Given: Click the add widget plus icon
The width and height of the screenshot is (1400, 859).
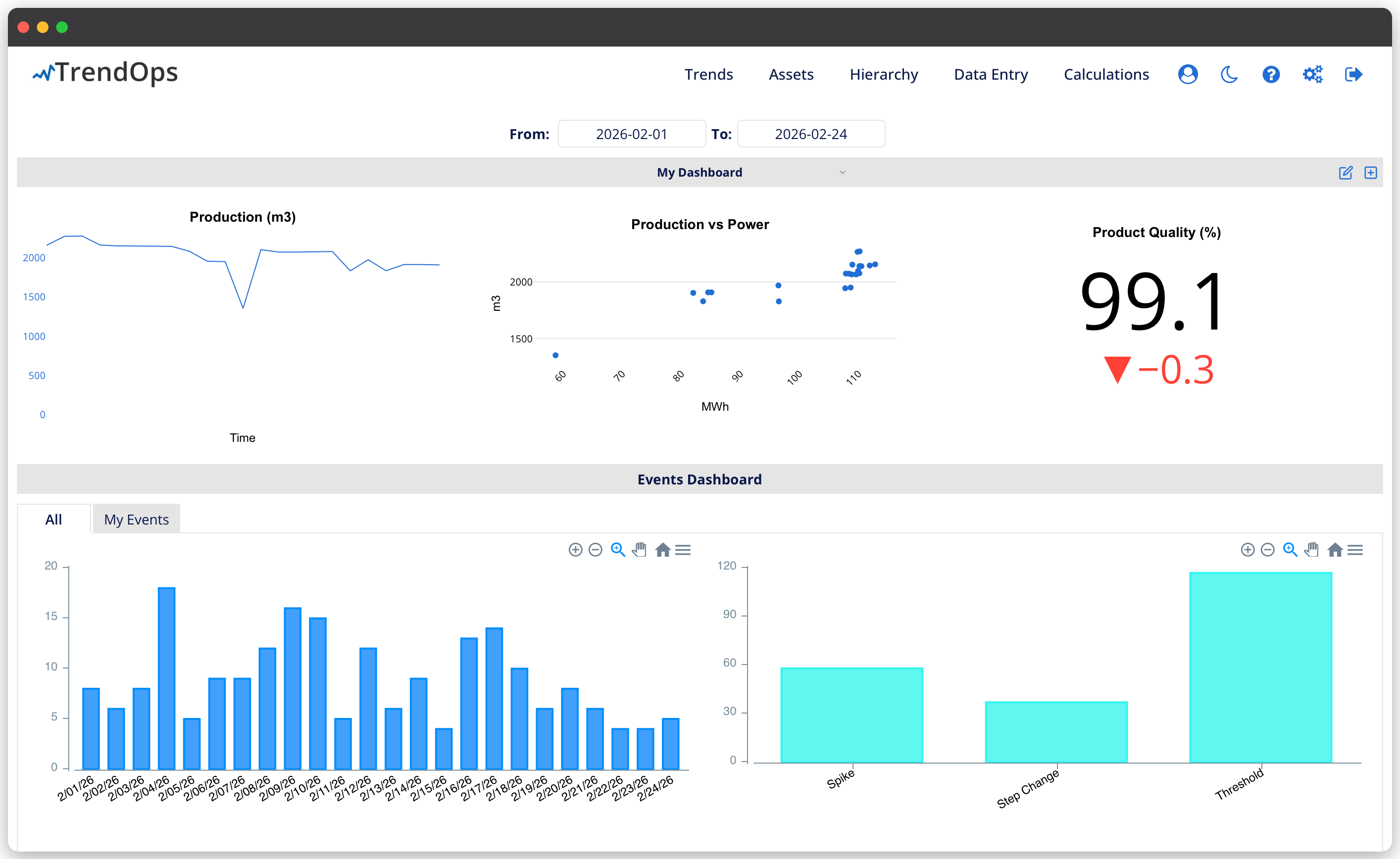Looking at the screenshot, I should pyautogui.click(x=1370, y=173).
